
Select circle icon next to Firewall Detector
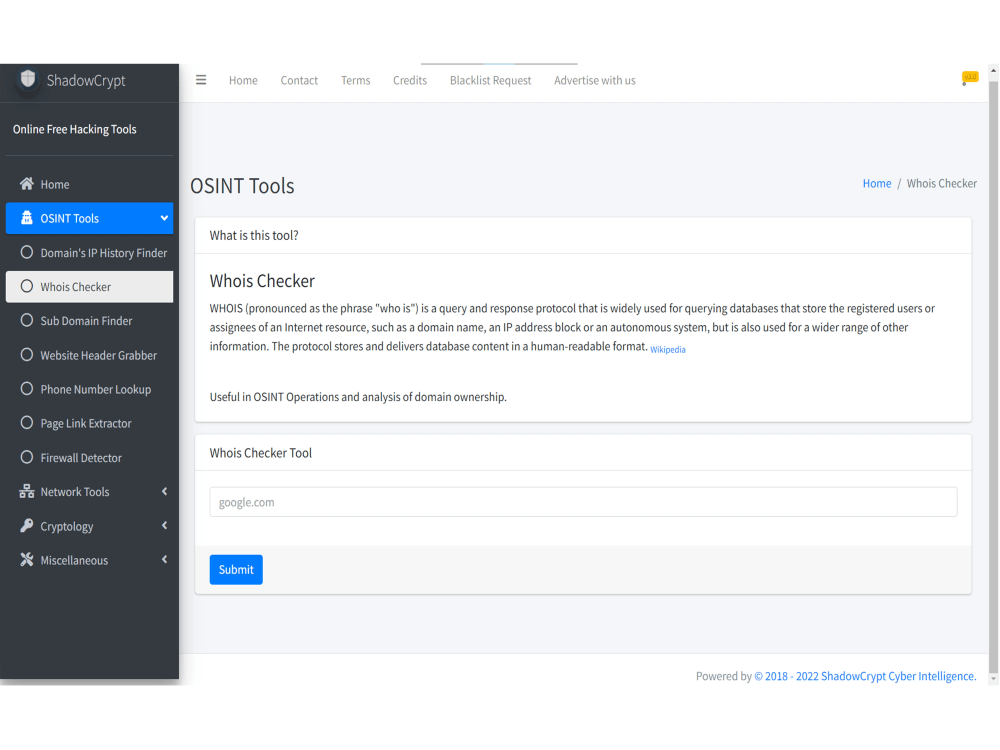27,457
